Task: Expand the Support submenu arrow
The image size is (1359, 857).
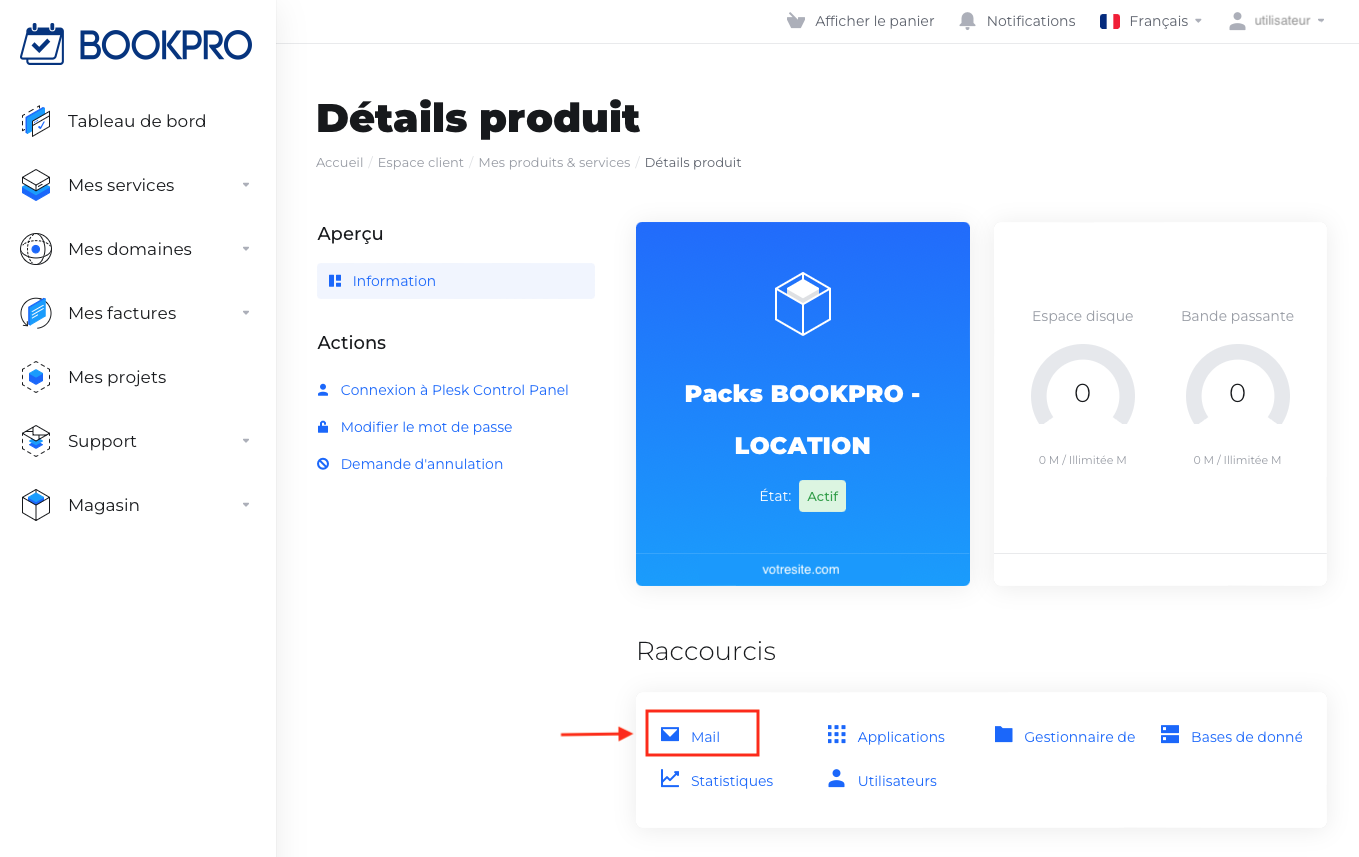Action: point(246,441)
